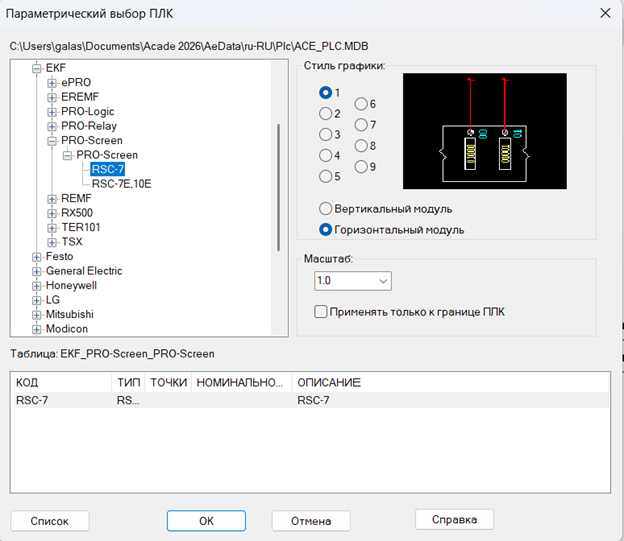Click the RSC-7 description cell
Viewport: 624px width, 541px height.
coord(314,400)
